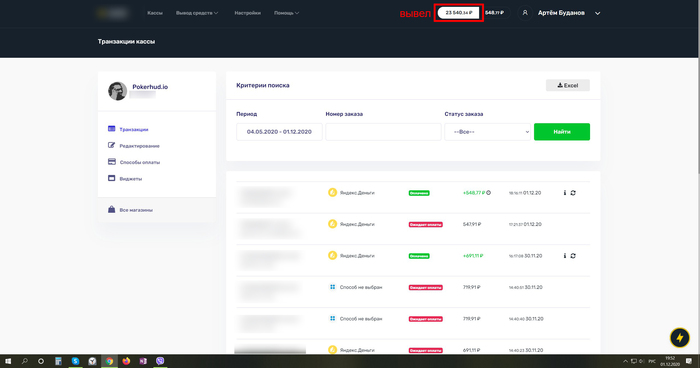Focus the Номер заказа input field
The width and height of the screenshot is (700, 368).
point(383,132)
